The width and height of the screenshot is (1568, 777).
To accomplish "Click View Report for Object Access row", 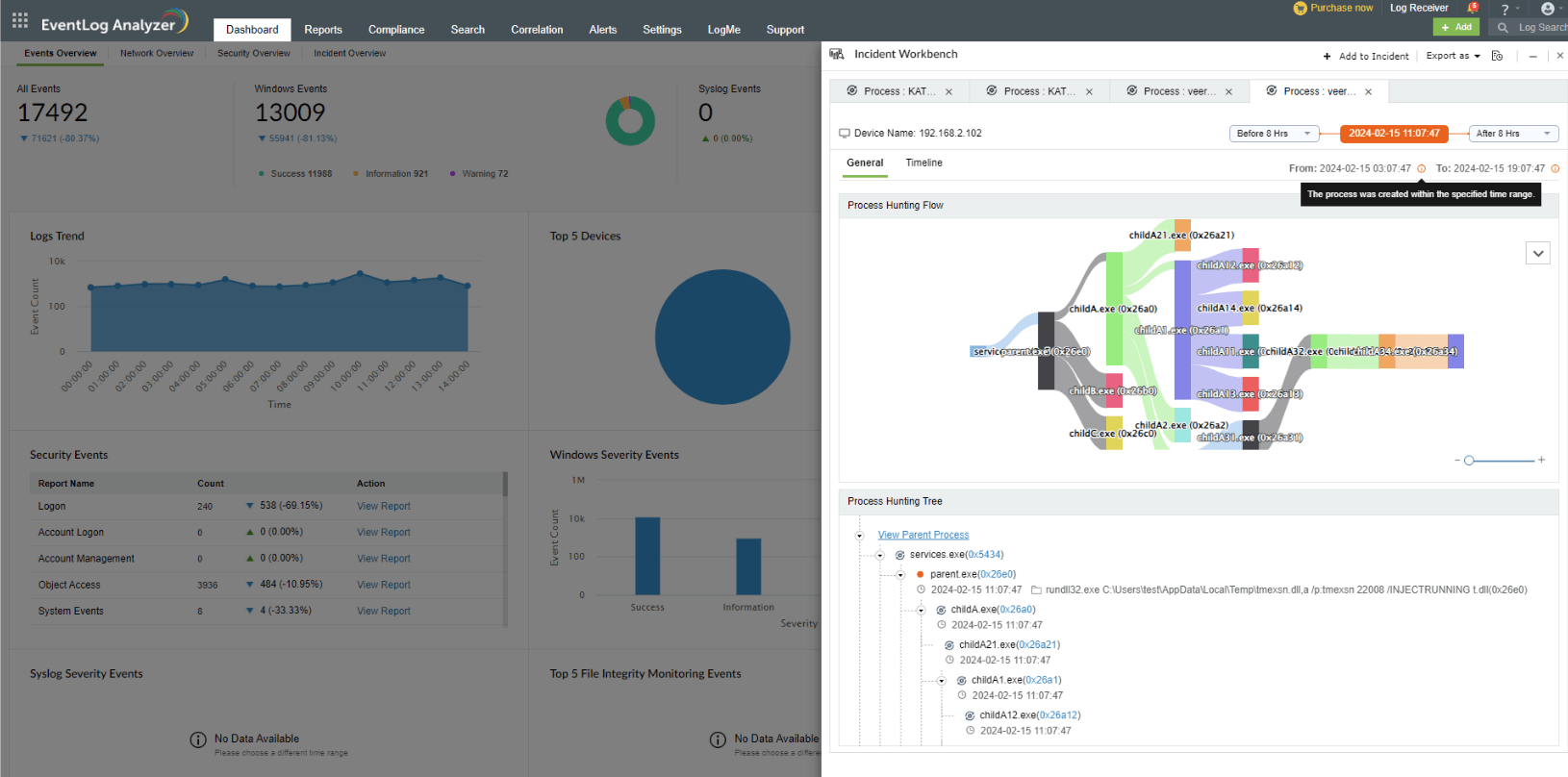I will pyautogui.click(x=383, y=585).
